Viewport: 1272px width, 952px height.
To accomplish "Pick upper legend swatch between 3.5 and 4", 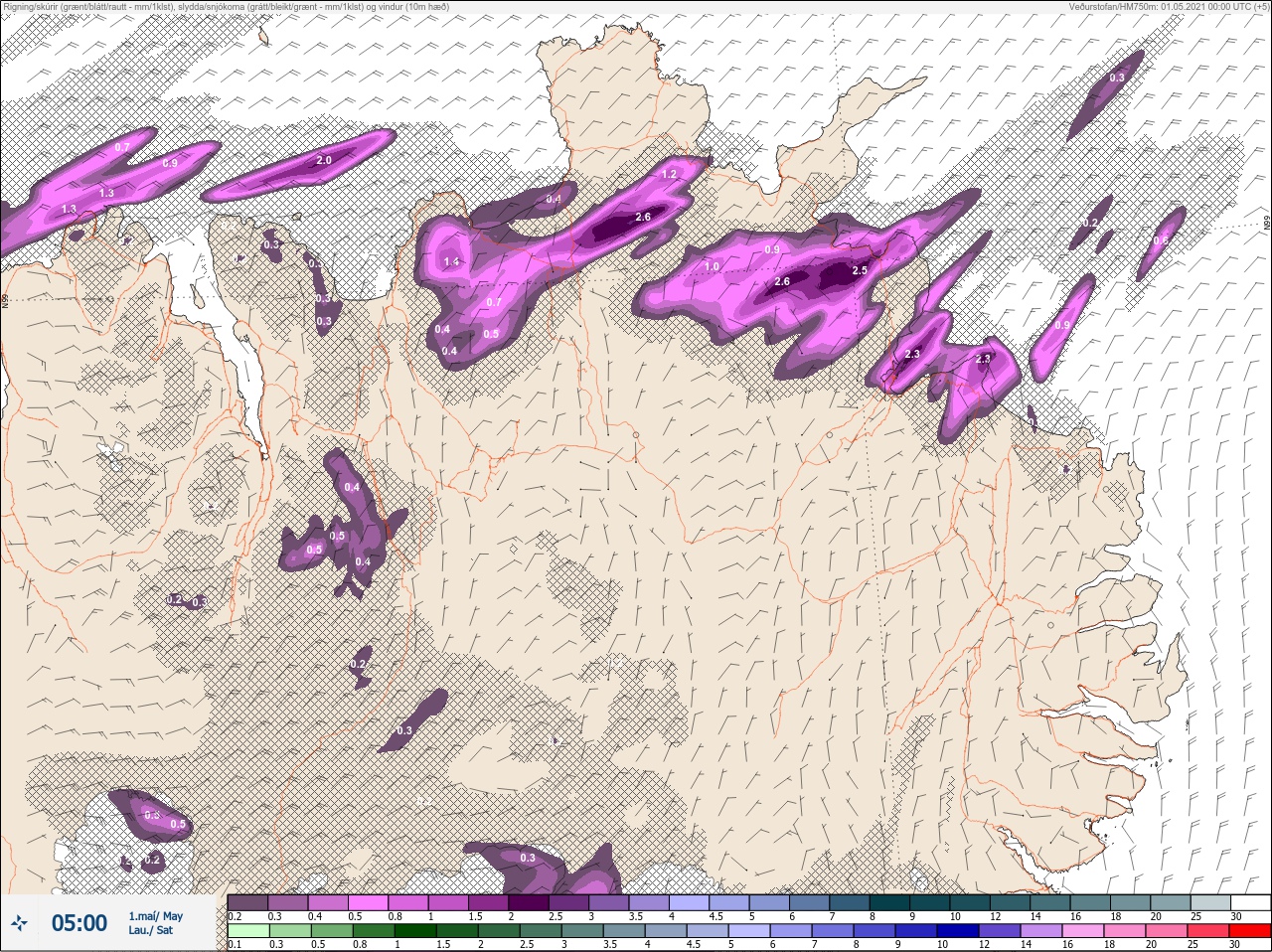I will coord(651,902).
